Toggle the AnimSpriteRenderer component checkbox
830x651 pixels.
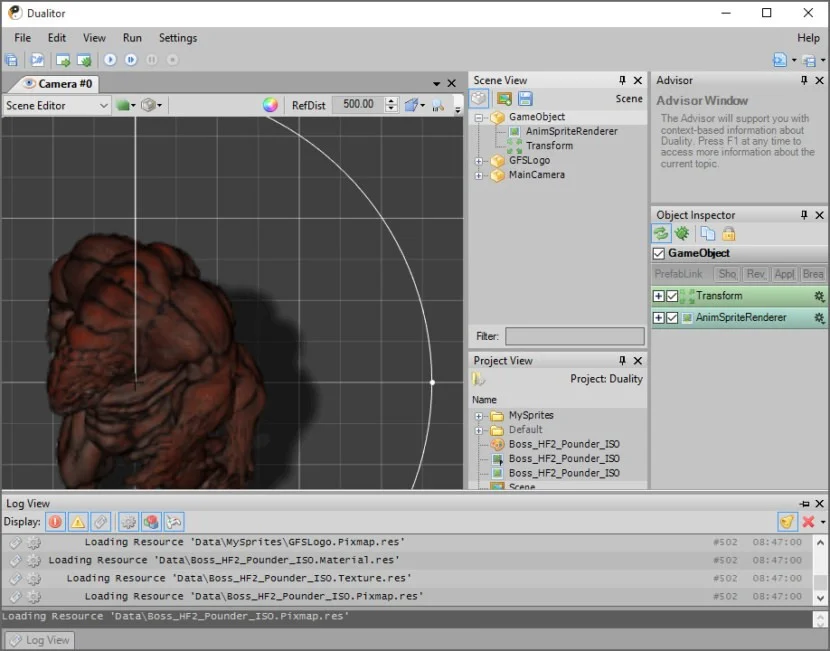[x=672, y=318]
